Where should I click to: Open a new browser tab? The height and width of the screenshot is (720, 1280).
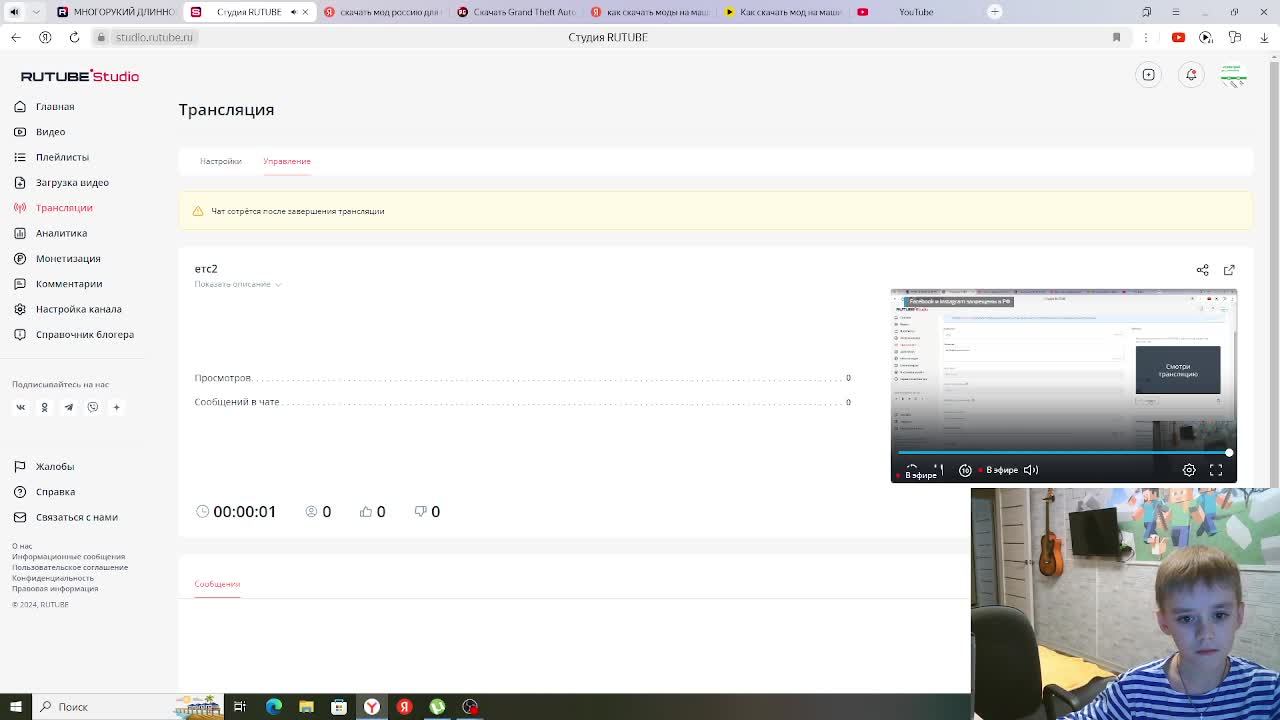point(995,12)
